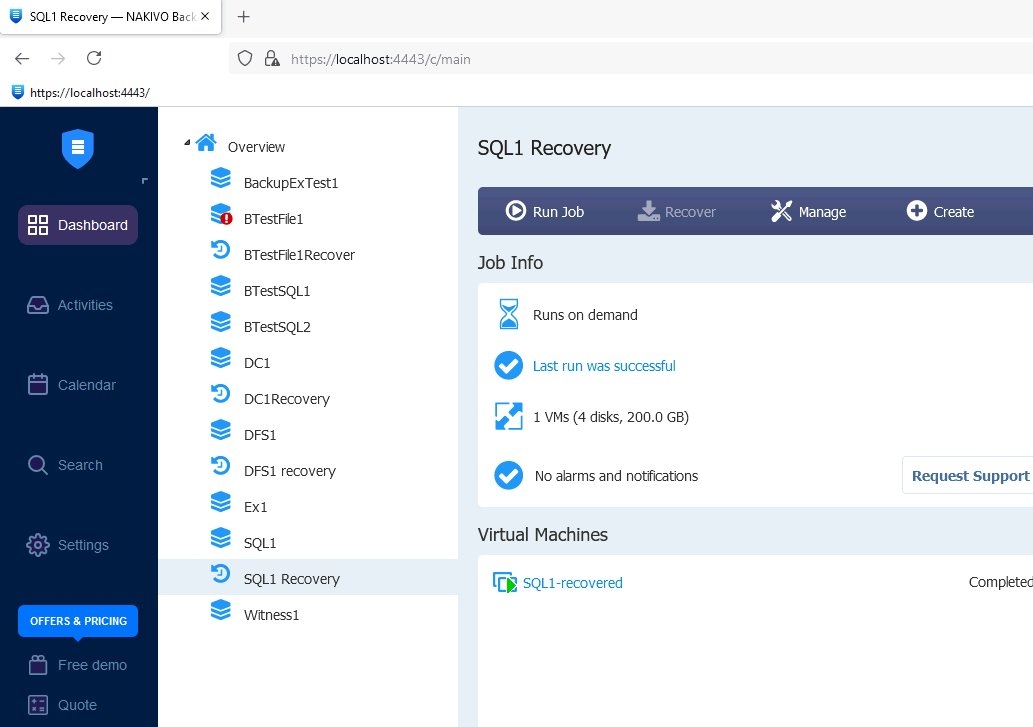This screenshot has height=727, width=1033.
Task: Open the Settings section
Action: 67,545
